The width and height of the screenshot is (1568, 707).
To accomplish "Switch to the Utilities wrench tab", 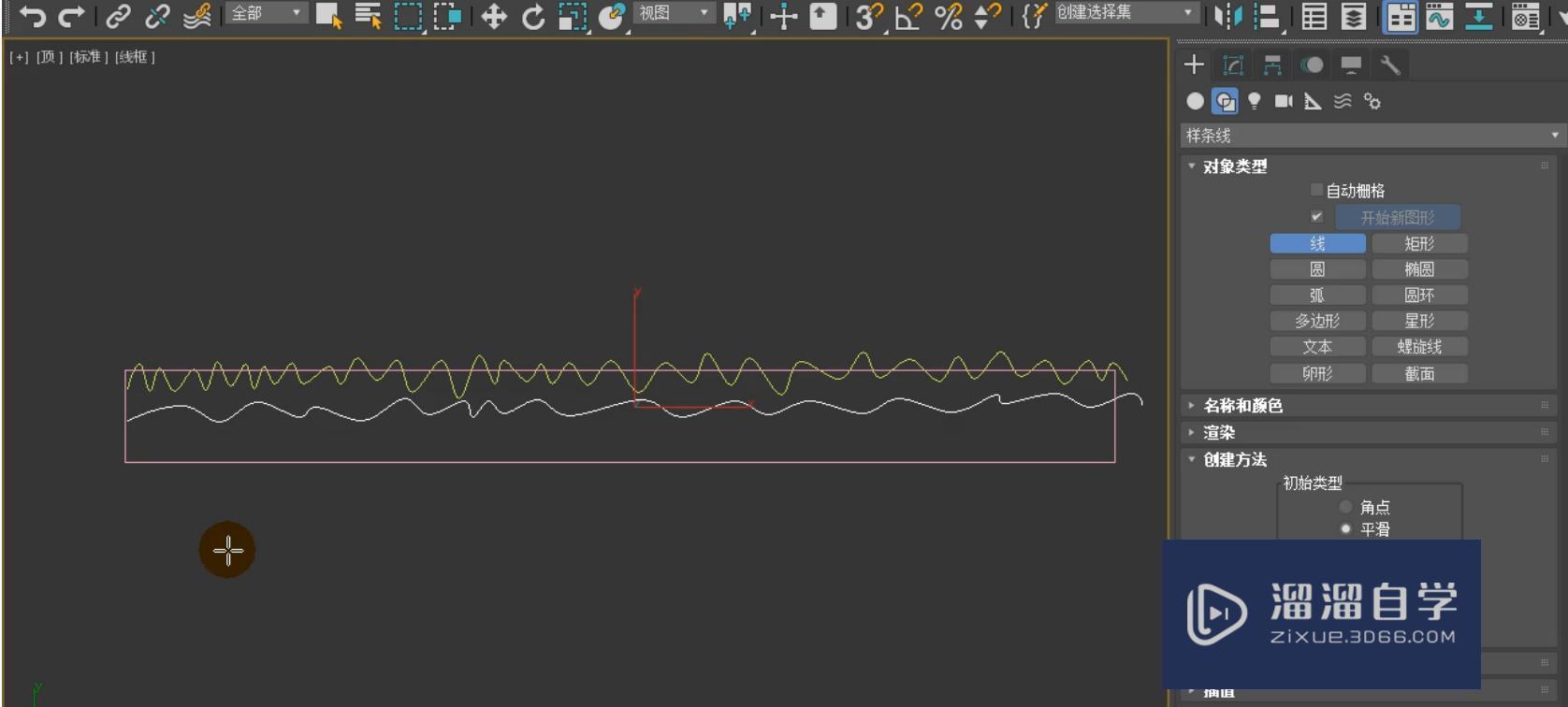I will click(x=1390, y=65).
